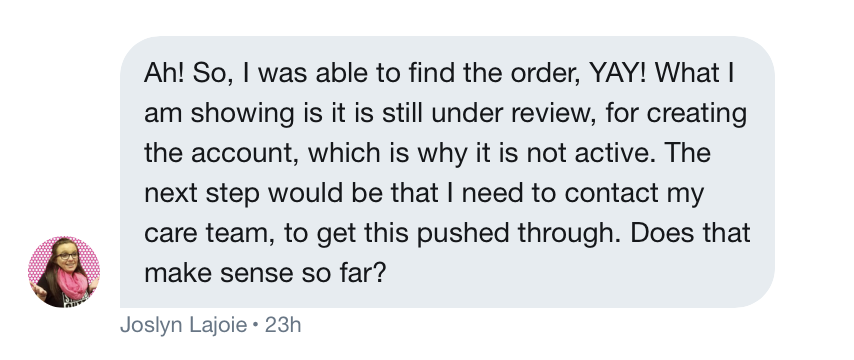Click the pink scarf in the avatar
This screenshot has height=360, width=854.
71,284
